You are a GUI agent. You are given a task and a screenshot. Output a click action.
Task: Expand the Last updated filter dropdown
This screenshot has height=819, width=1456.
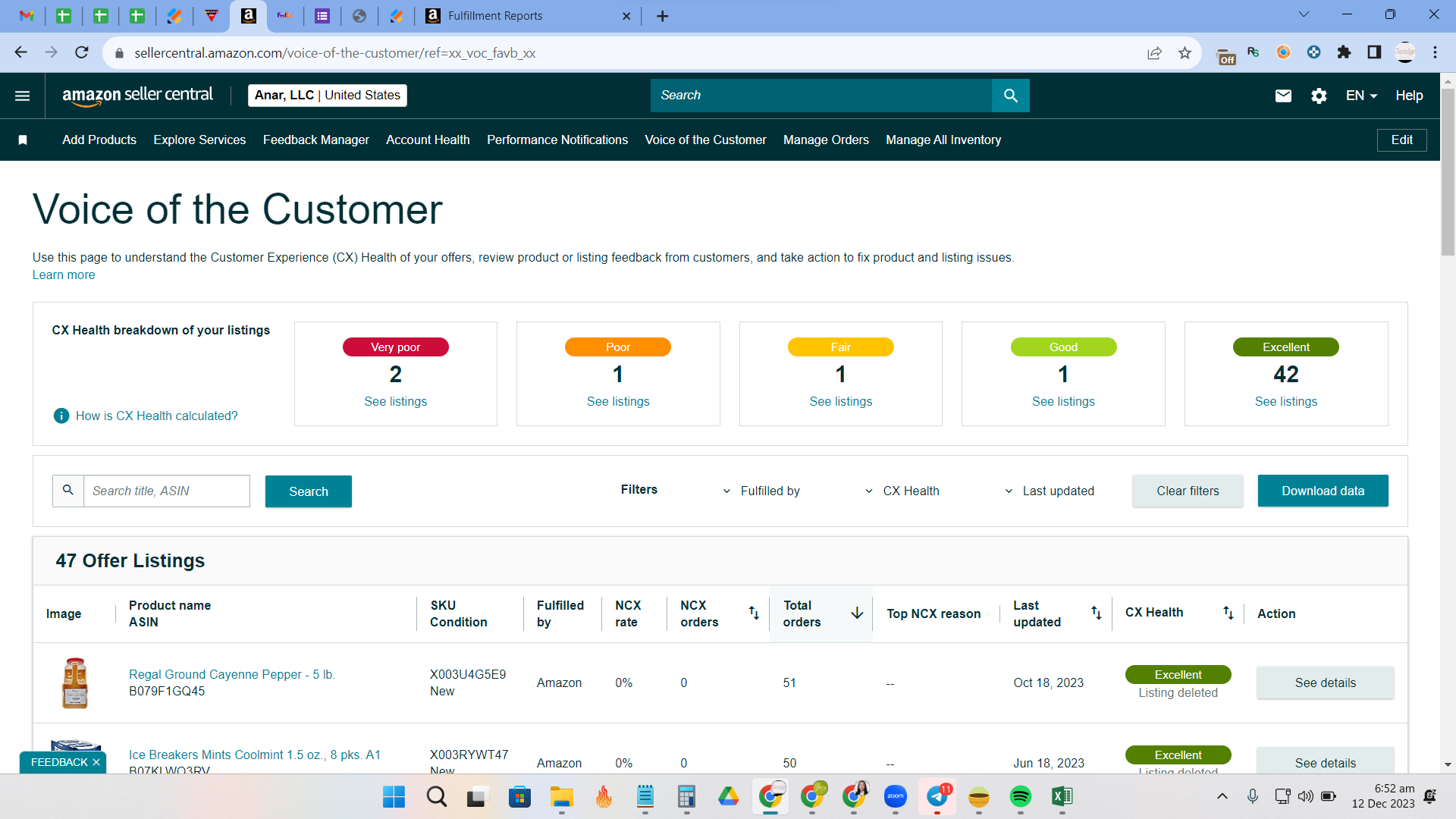1050,491
